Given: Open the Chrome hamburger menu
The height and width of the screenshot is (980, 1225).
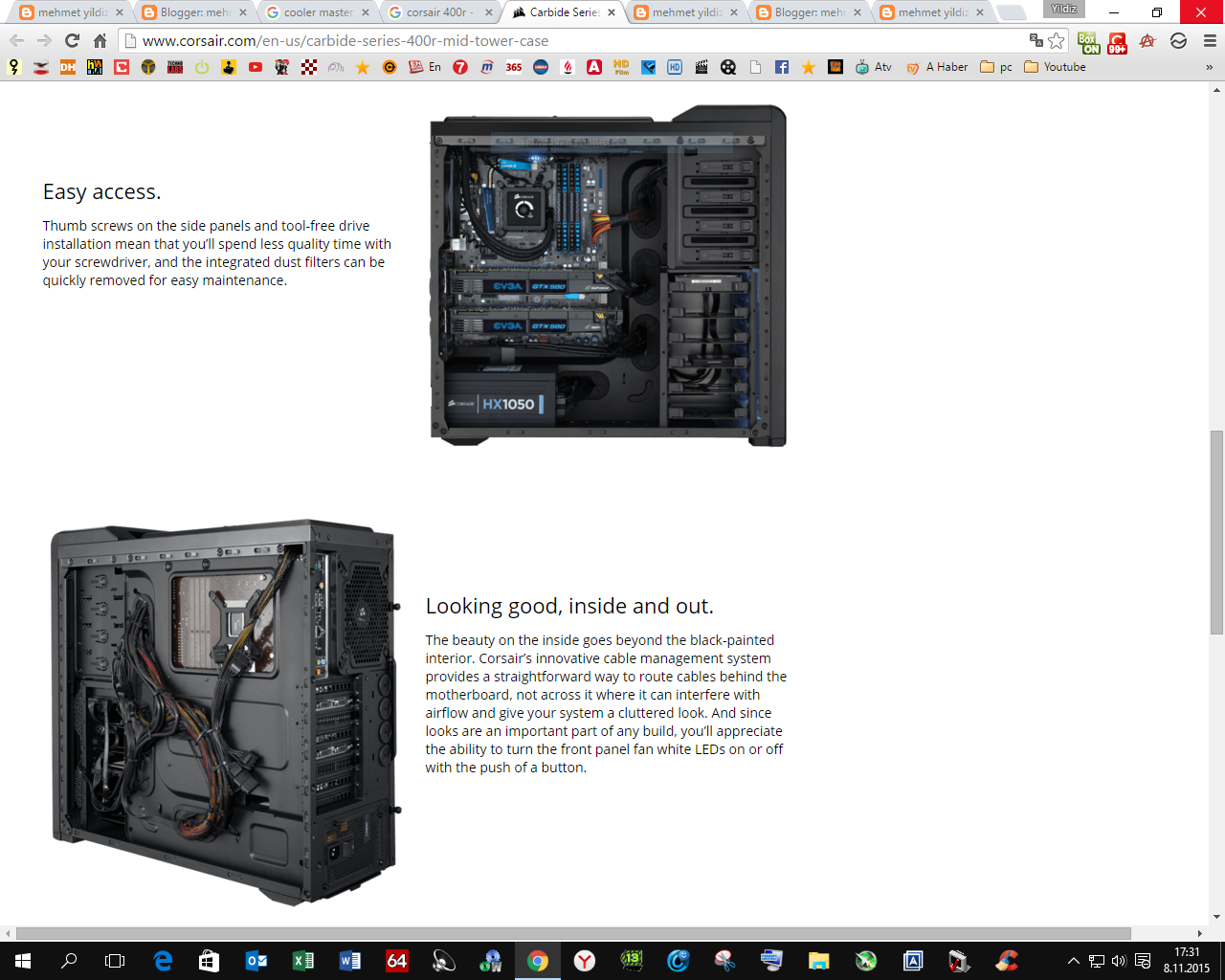Looking at the screenshot, I should pyautogui.click(x=1210, y=41).
